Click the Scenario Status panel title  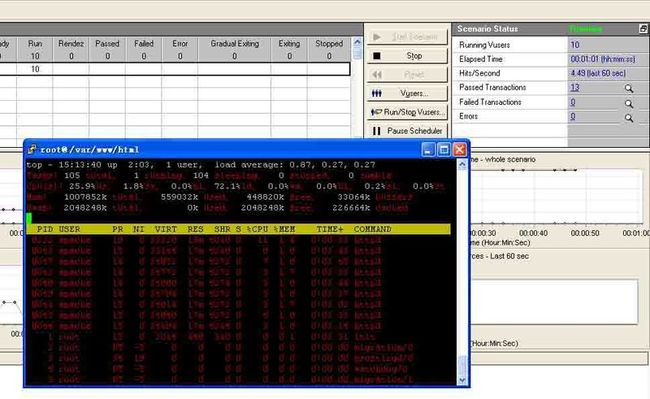click(488, 29)
